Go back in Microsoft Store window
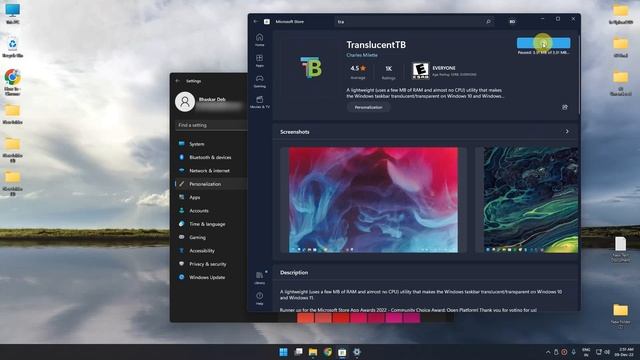Image resolution: width=640 pixels, height=360 pixels. (256, 21)
